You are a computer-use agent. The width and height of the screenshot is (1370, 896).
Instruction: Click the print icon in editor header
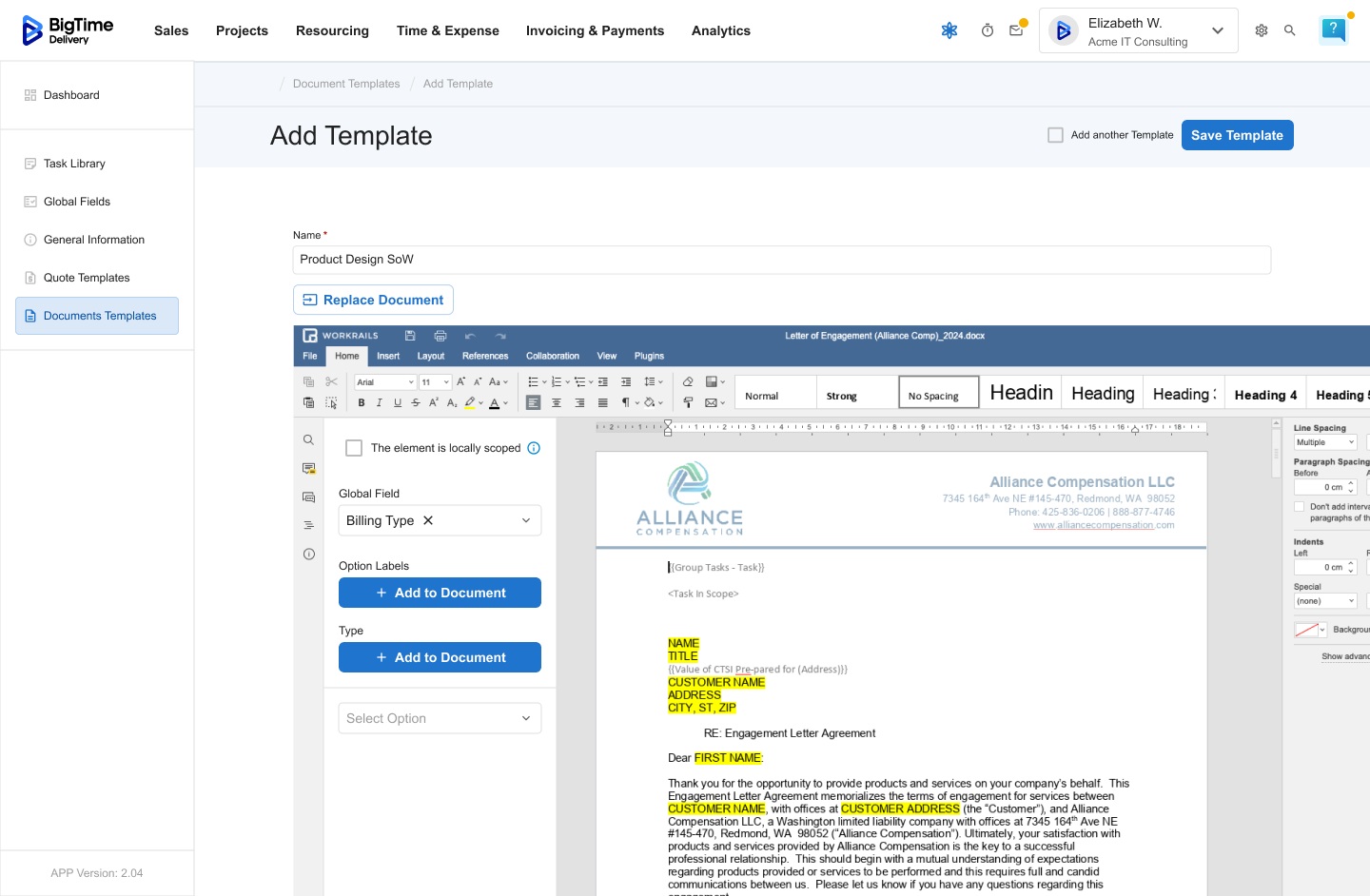tap(440, 336)
